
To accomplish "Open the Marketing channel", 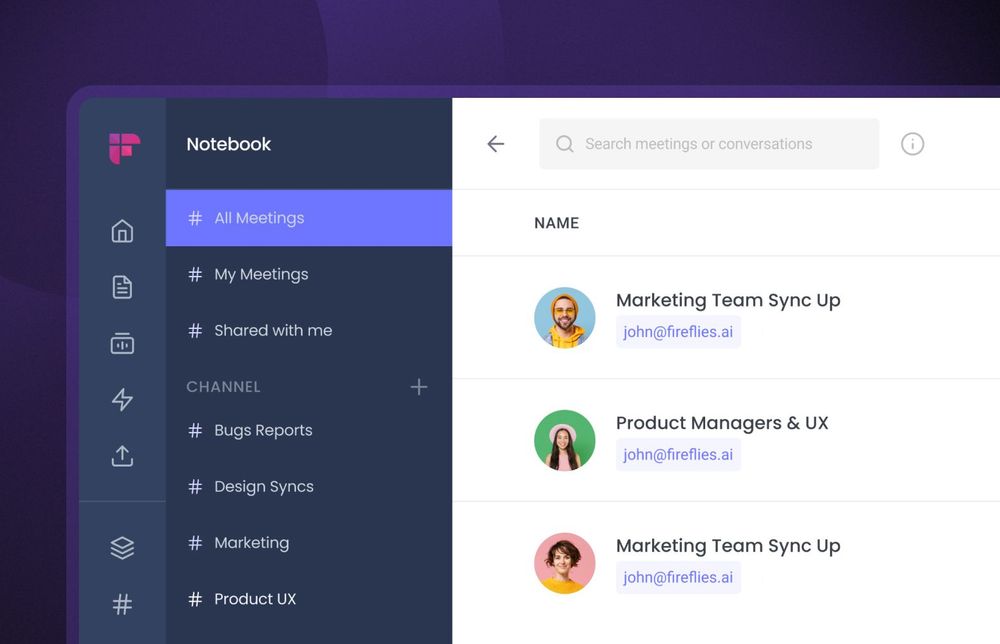I will (x=251, y=543).
